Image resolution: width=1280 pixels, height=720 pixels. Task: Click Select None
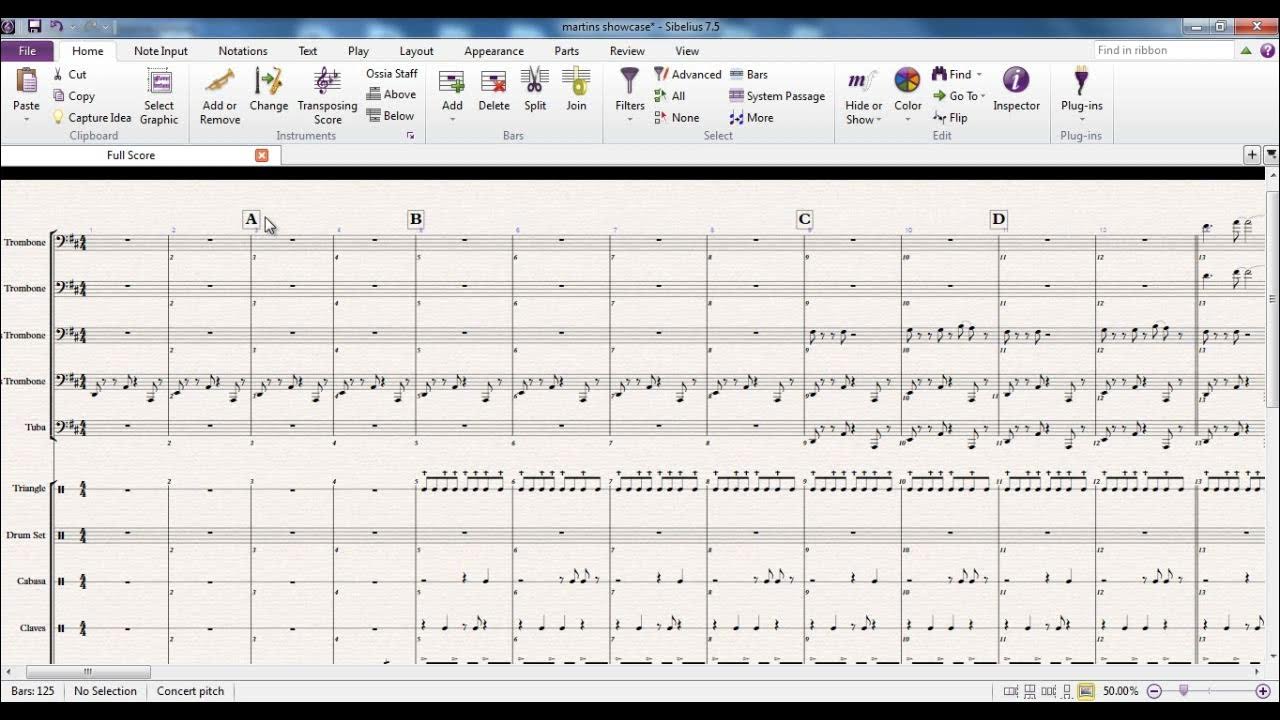676,117
